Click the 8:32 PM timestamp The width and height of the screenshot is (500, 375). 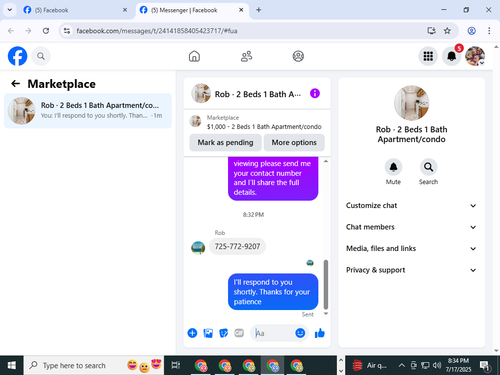[x=253, y=215]
